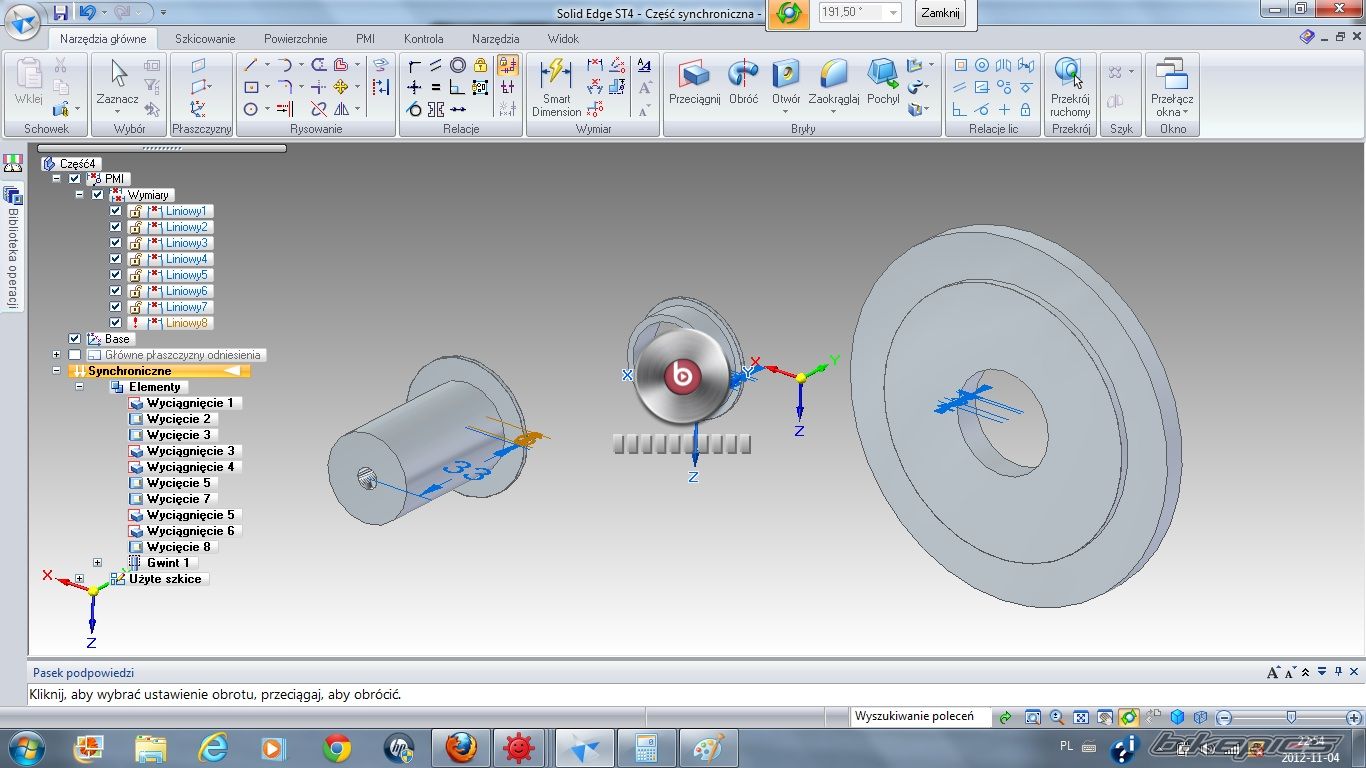Expand the Gwint 1 tree node
The image size is (1366, 768).
[x=97, y=563]
